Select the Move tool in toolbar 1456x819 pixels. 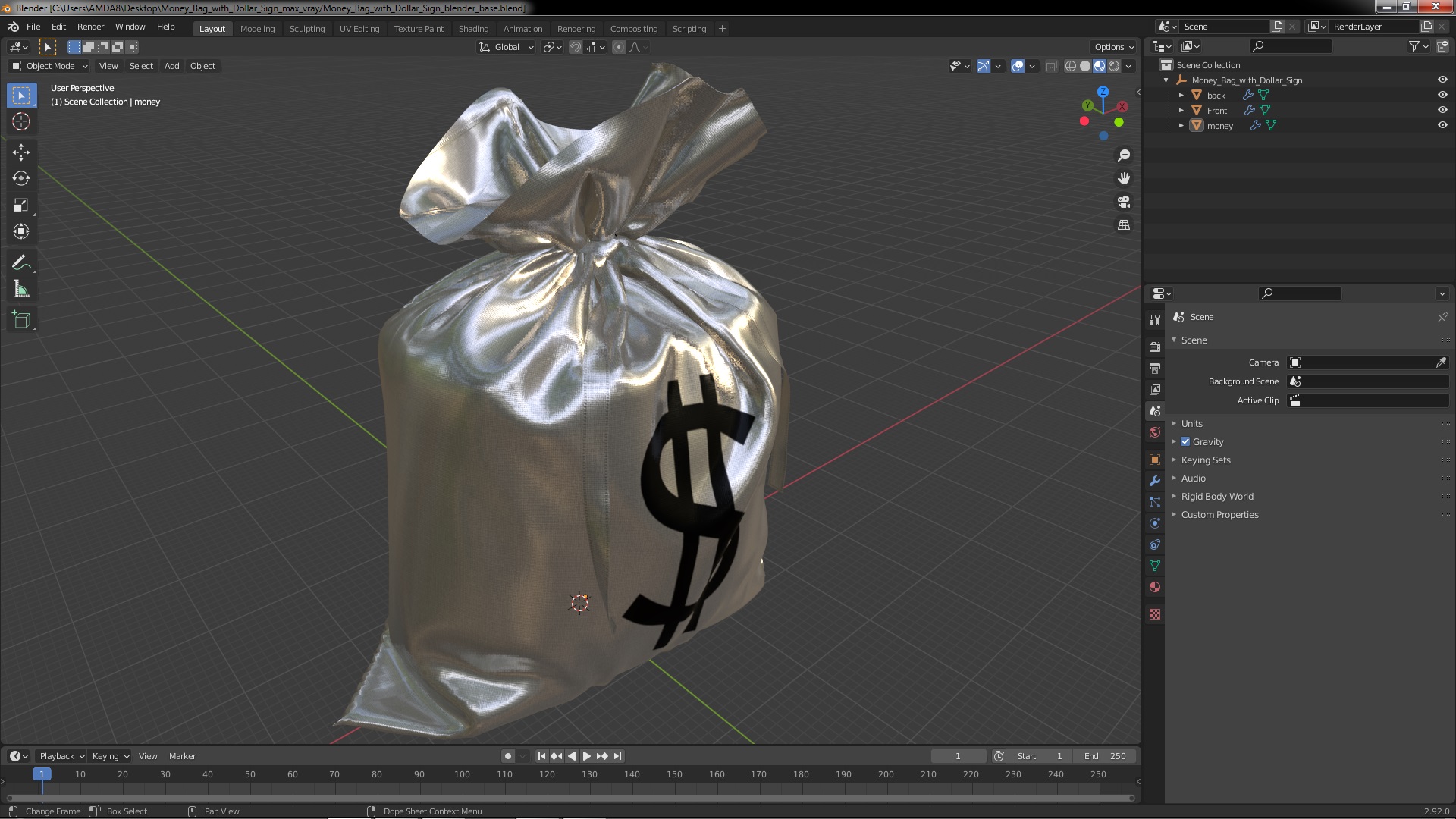click(20, 152)
